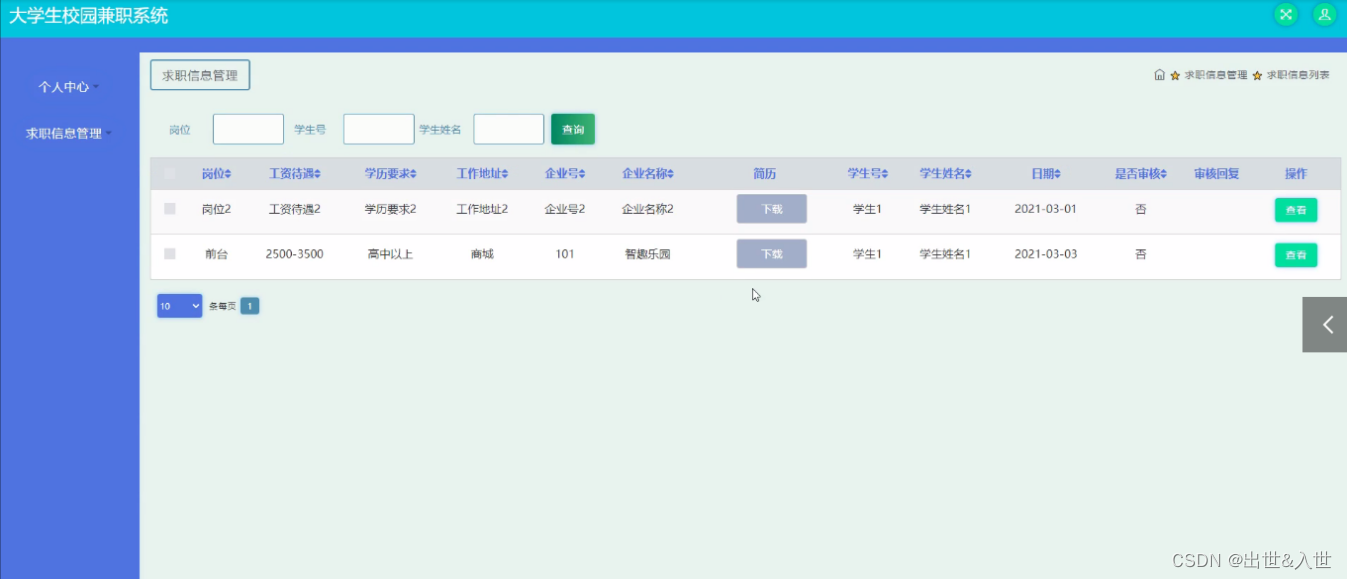Open the user profile icon in header
This screenshot has width=1347, height=579.
pos(1324,15)
